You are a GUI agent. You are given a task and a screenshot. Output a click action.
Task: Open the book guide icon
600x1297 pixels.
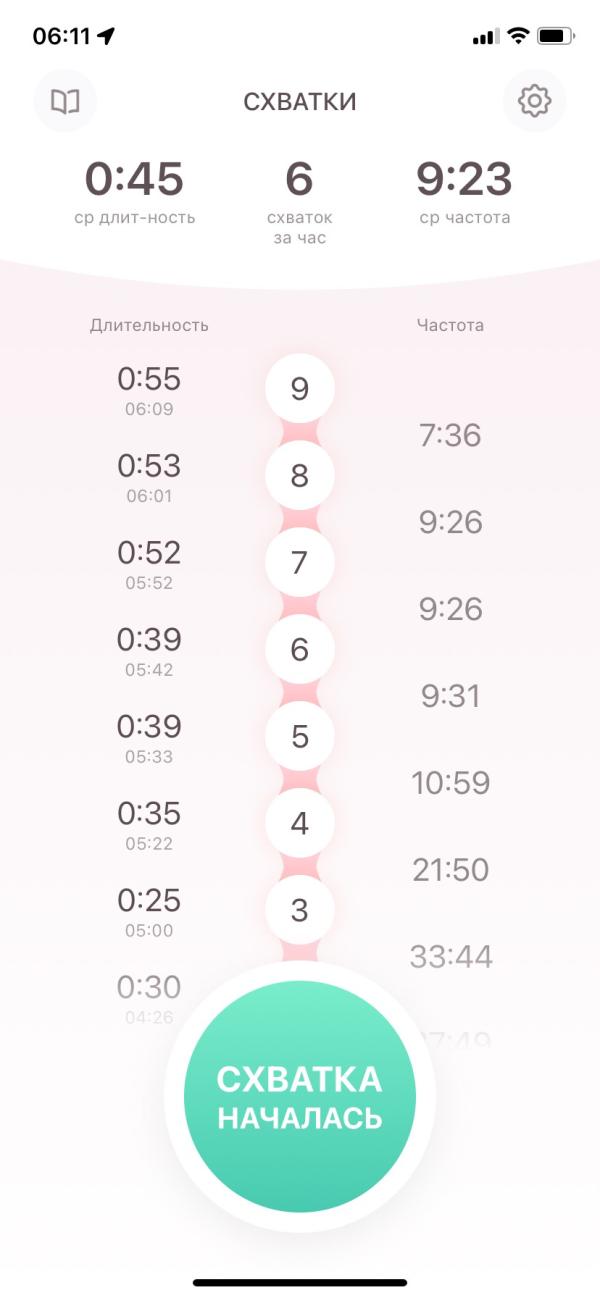[65, 101]
